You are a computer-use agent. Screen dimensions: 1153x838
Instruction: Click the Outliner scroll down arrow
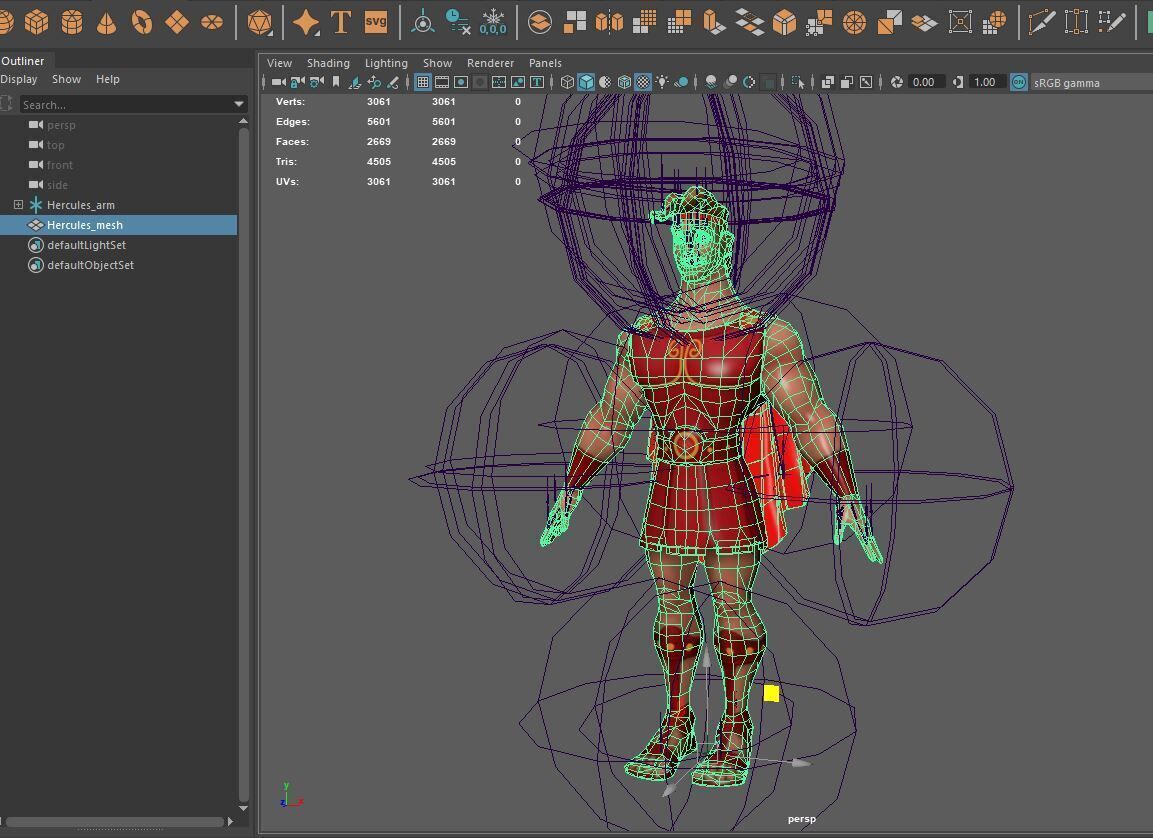(243, 808)
